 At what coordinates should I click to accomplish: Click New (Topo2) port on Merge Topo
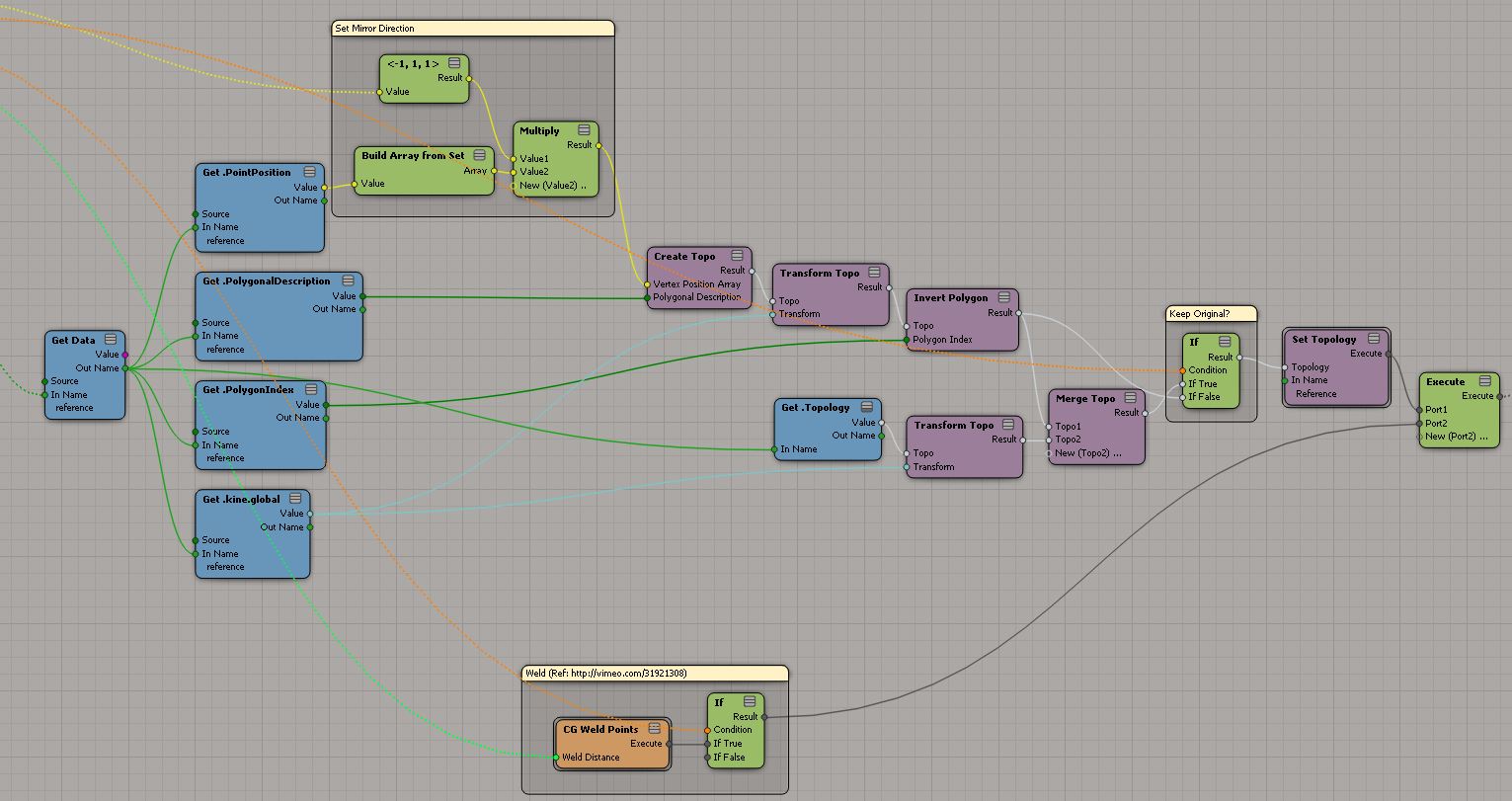pyautogui.click(x=1050, y=453)
